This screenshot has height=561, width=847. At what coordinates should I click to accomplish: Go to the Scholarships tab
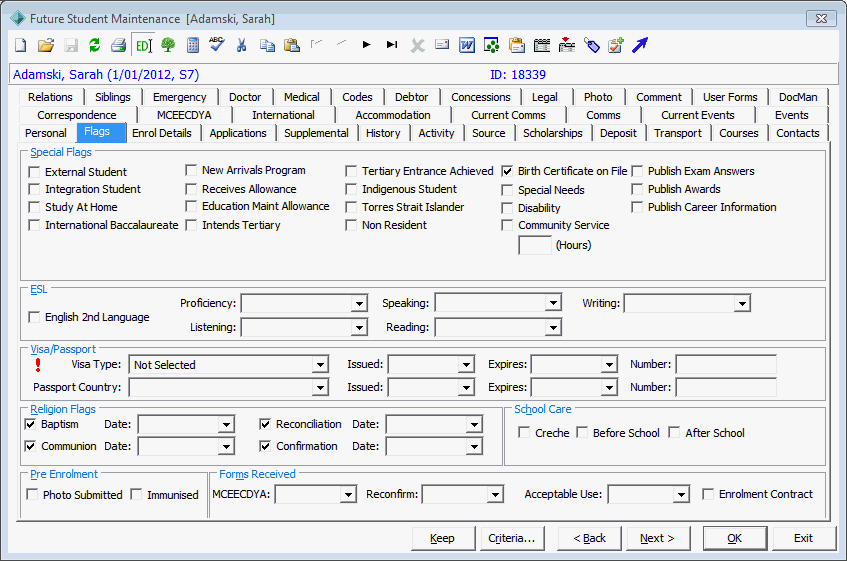click(x=553, y=133)
